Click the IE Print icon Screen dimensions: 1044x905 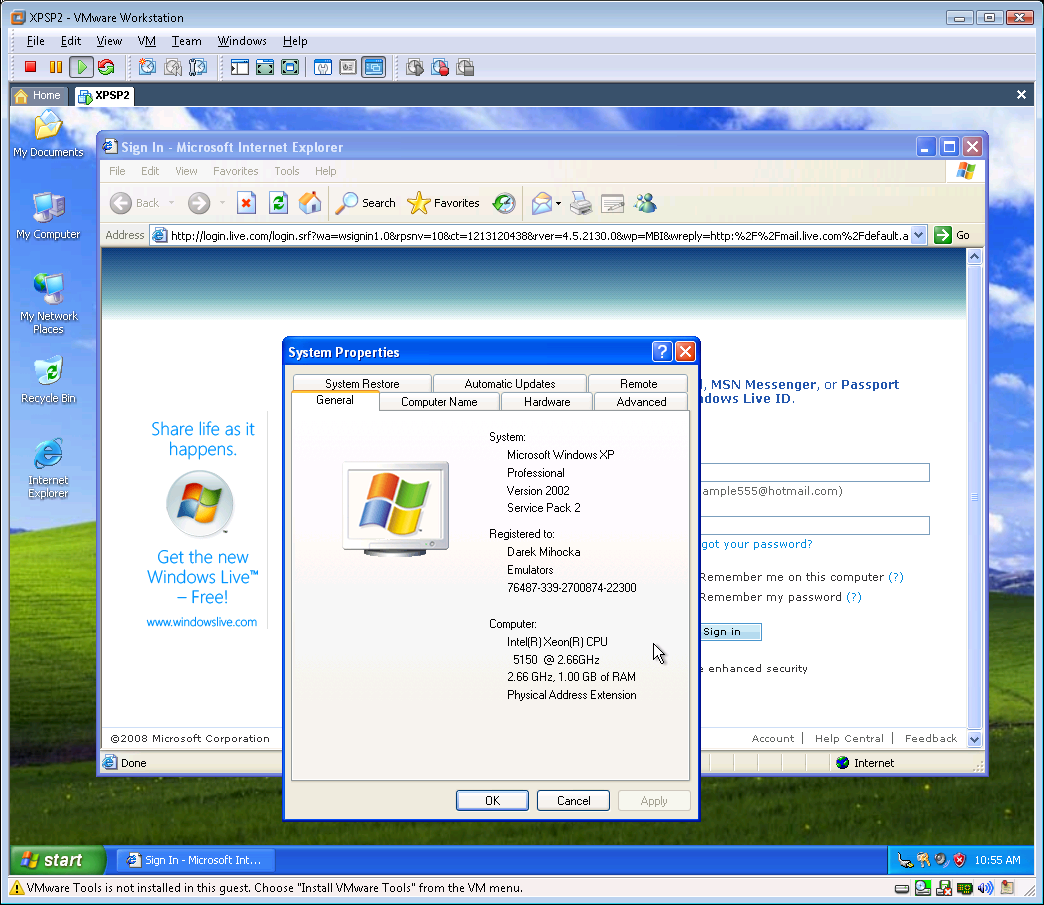pyautogui.click(x=581, y=203)
